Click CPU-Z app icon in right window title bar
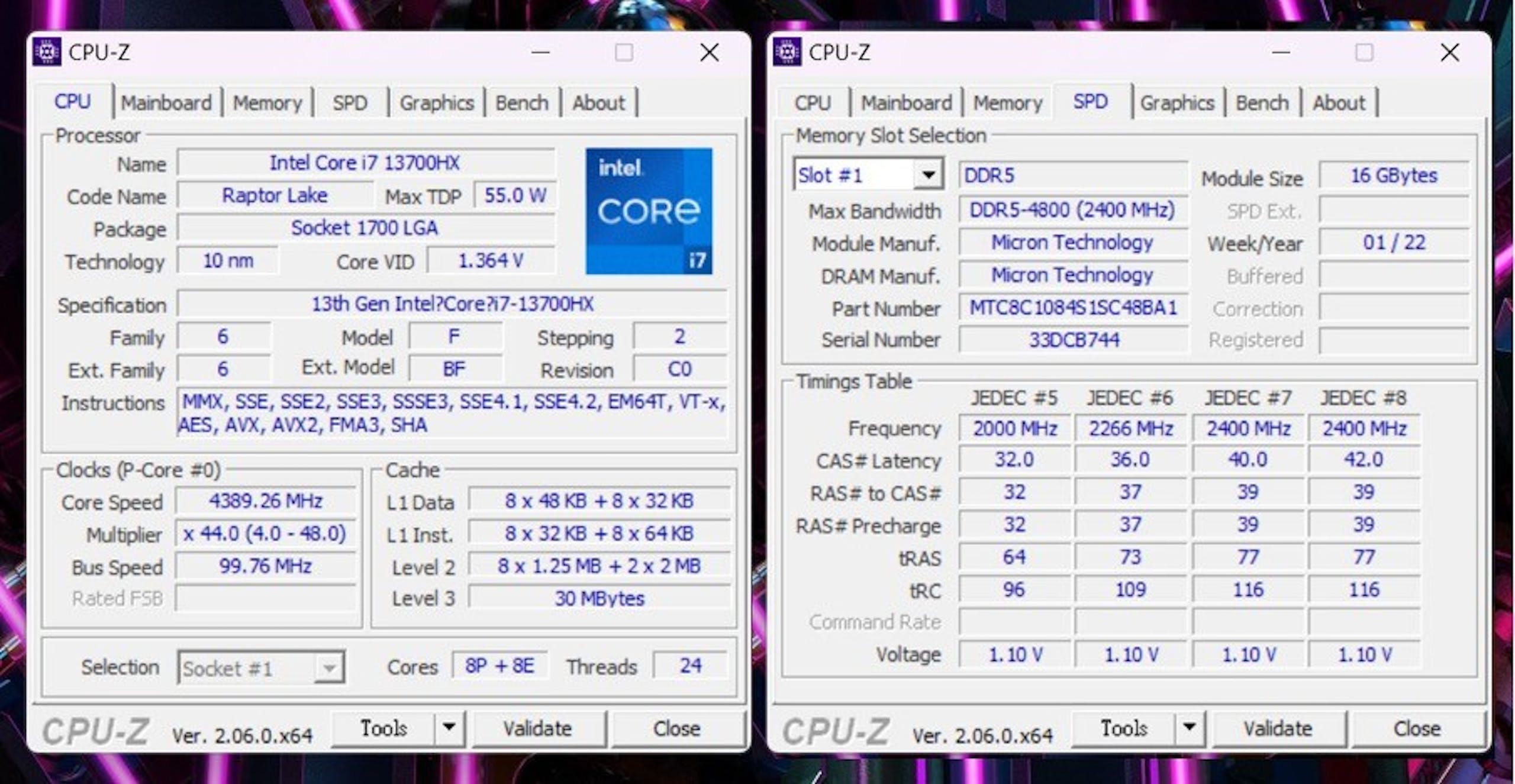This screenshot has width=1515, height=784. tap(787, 52)
